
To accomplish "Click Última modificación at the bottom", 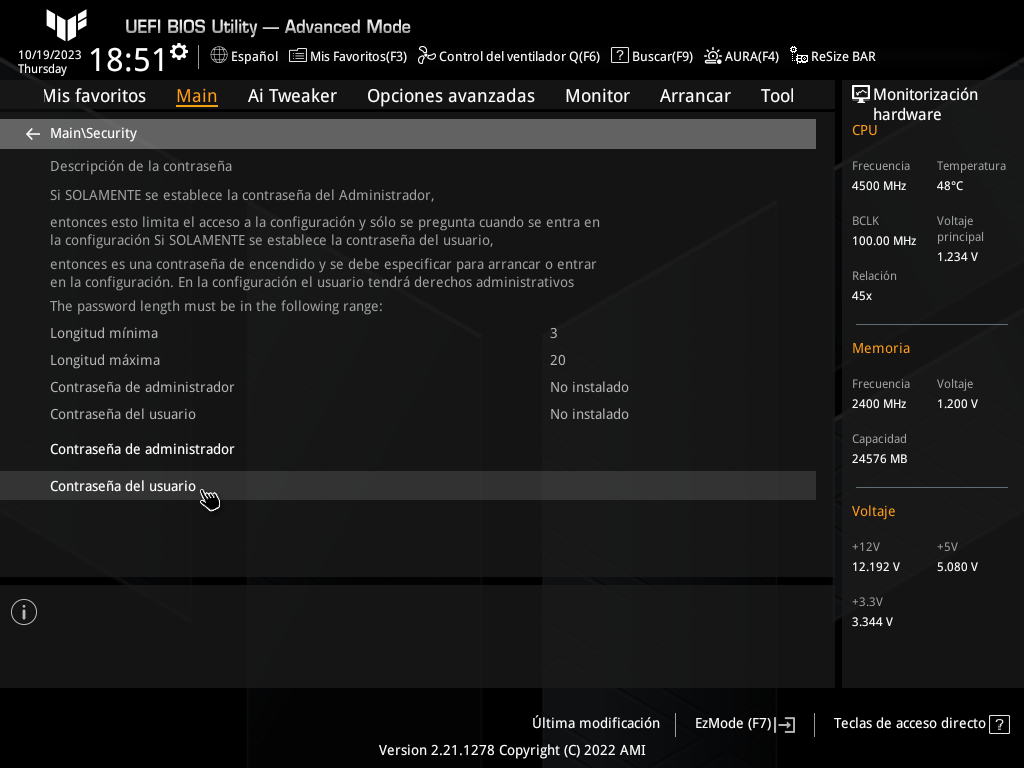I will [x=596, y=723].
